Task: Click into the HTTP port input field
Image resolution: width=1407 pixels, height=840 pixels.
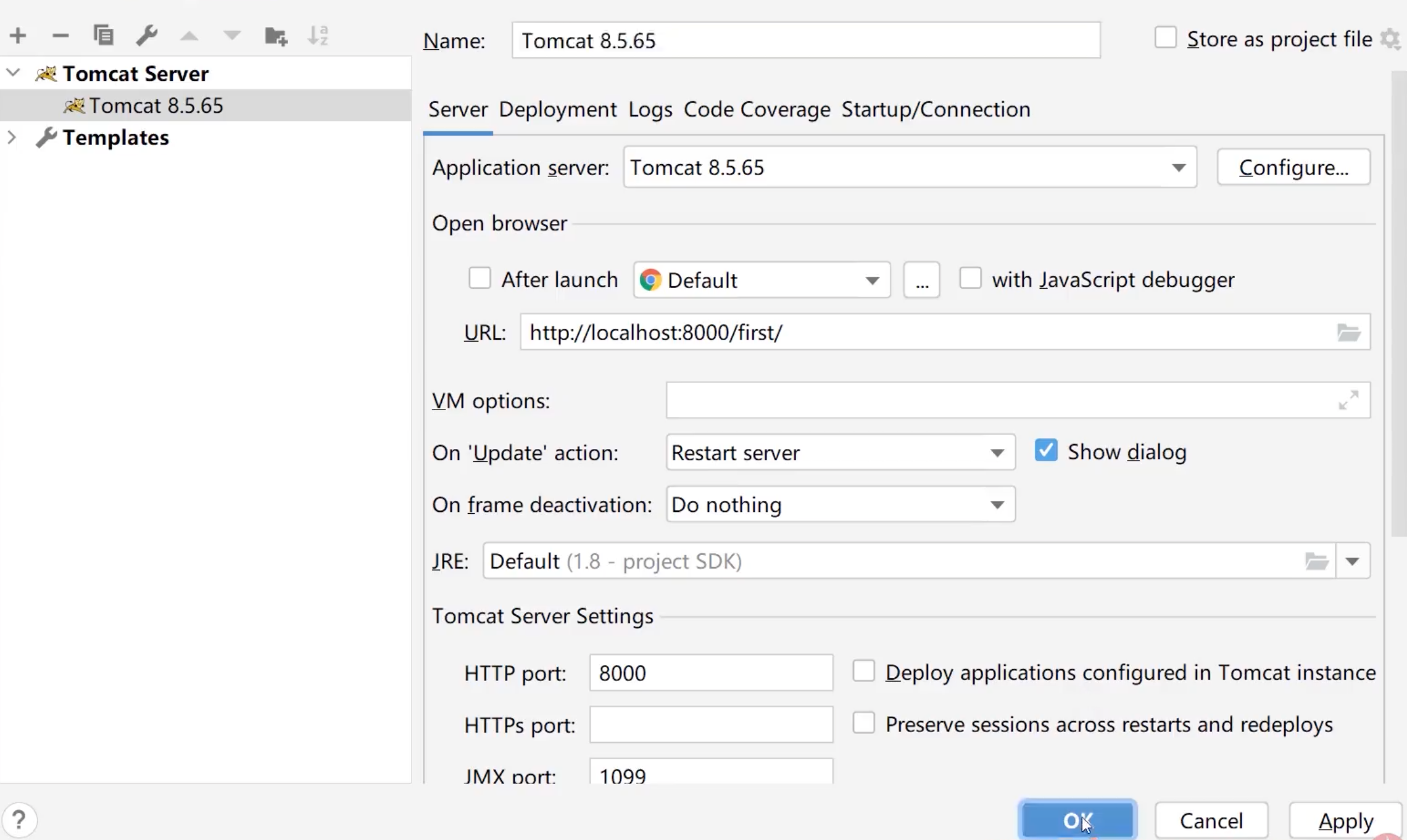Action: click(710, 673)
